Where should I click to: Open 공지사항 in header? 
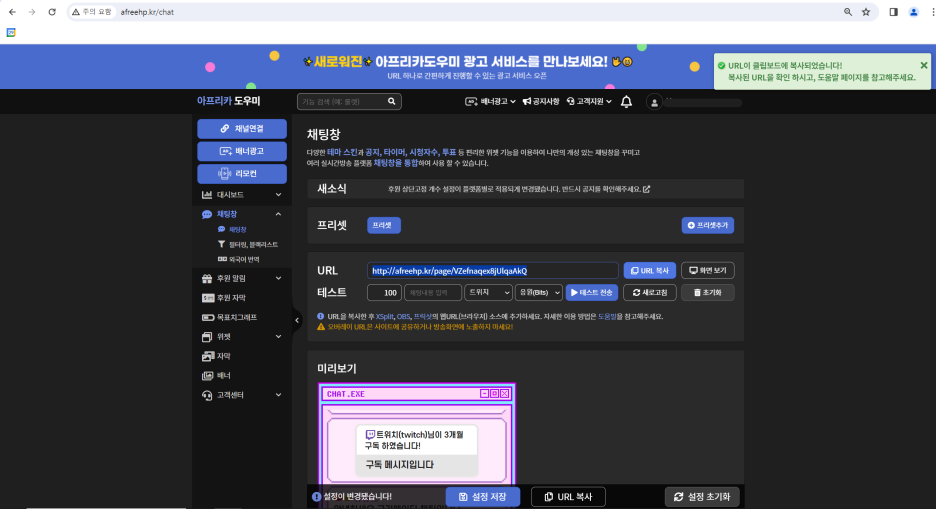point(541,101)
